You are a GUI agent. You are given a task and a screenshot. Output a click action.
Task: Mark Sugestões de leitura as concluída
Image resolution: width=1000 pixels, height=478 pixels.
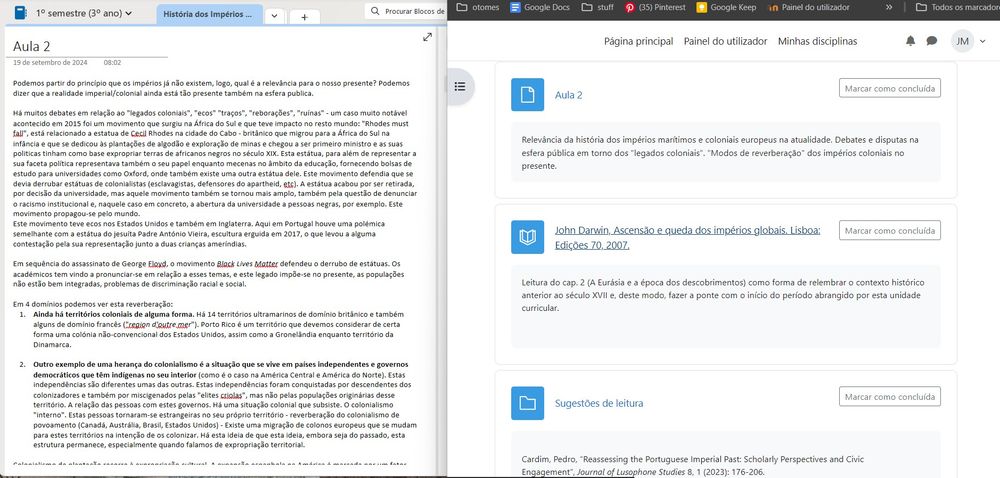pos(890,396)
